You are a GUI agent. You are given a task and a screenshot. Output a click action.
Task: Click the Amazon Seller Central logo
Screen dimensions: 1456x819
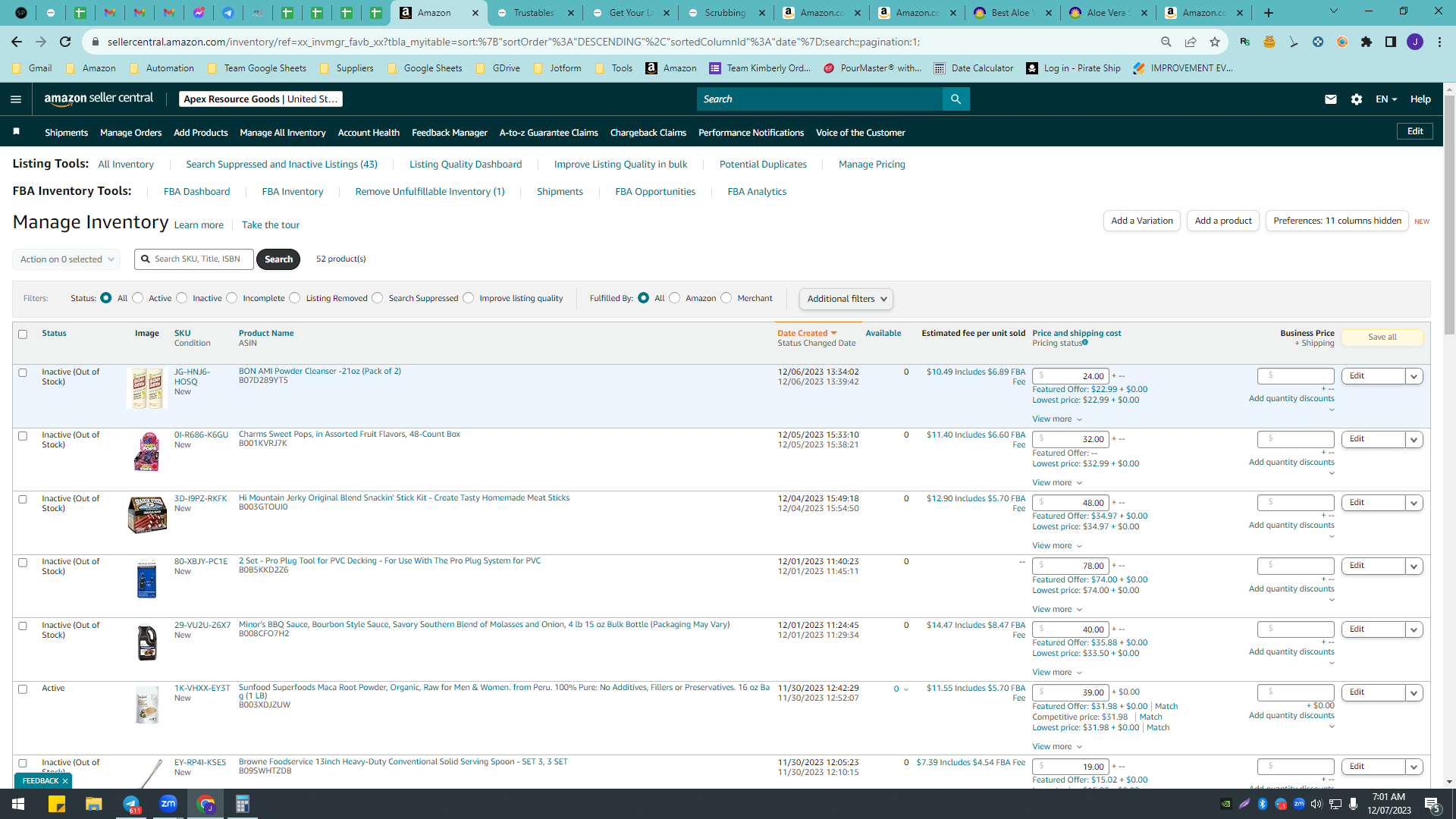tap(99, 99)
